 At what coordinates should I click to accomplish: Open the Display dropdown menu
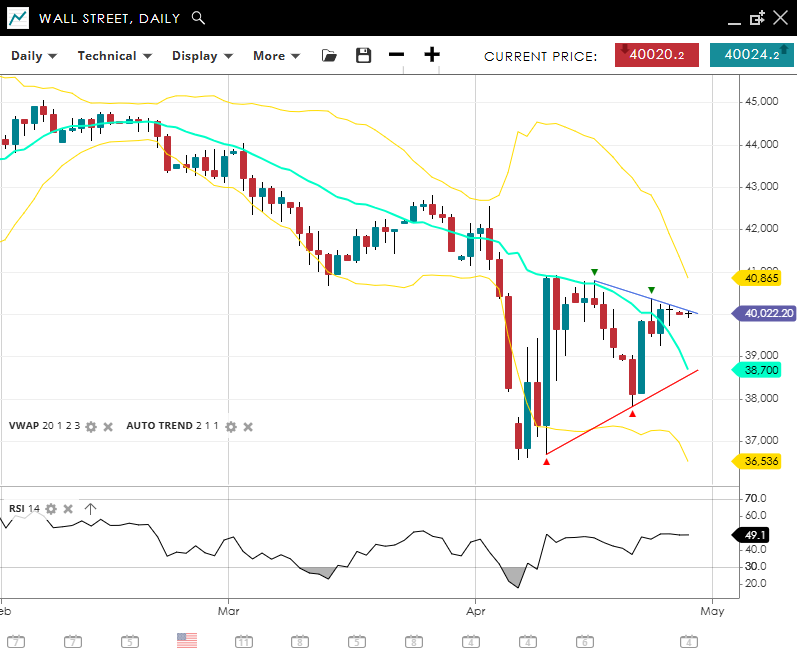tap(202, 56)
